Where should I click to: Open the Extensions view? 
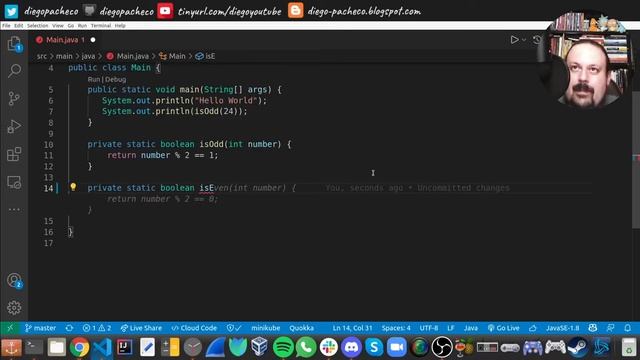click(x=14, y=154)
